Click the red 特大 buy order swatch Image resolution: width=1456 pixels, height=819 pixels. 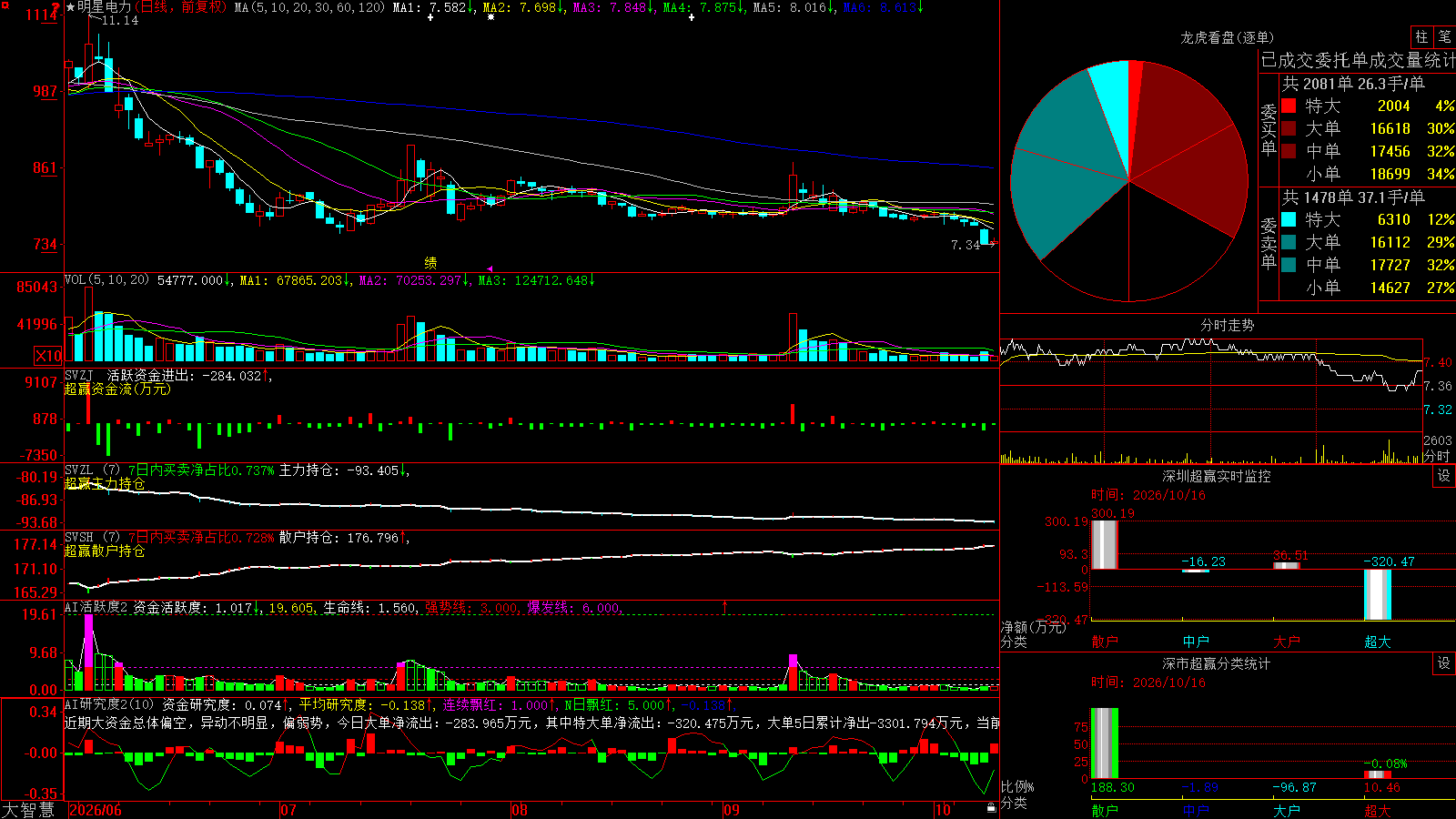click(x=1289, y=106)
